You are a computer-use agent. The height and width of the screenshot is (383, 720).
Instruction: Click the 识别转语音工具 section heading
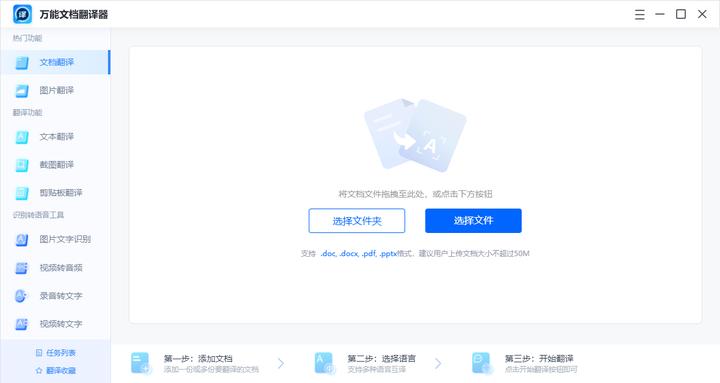(x=39, y=215)
